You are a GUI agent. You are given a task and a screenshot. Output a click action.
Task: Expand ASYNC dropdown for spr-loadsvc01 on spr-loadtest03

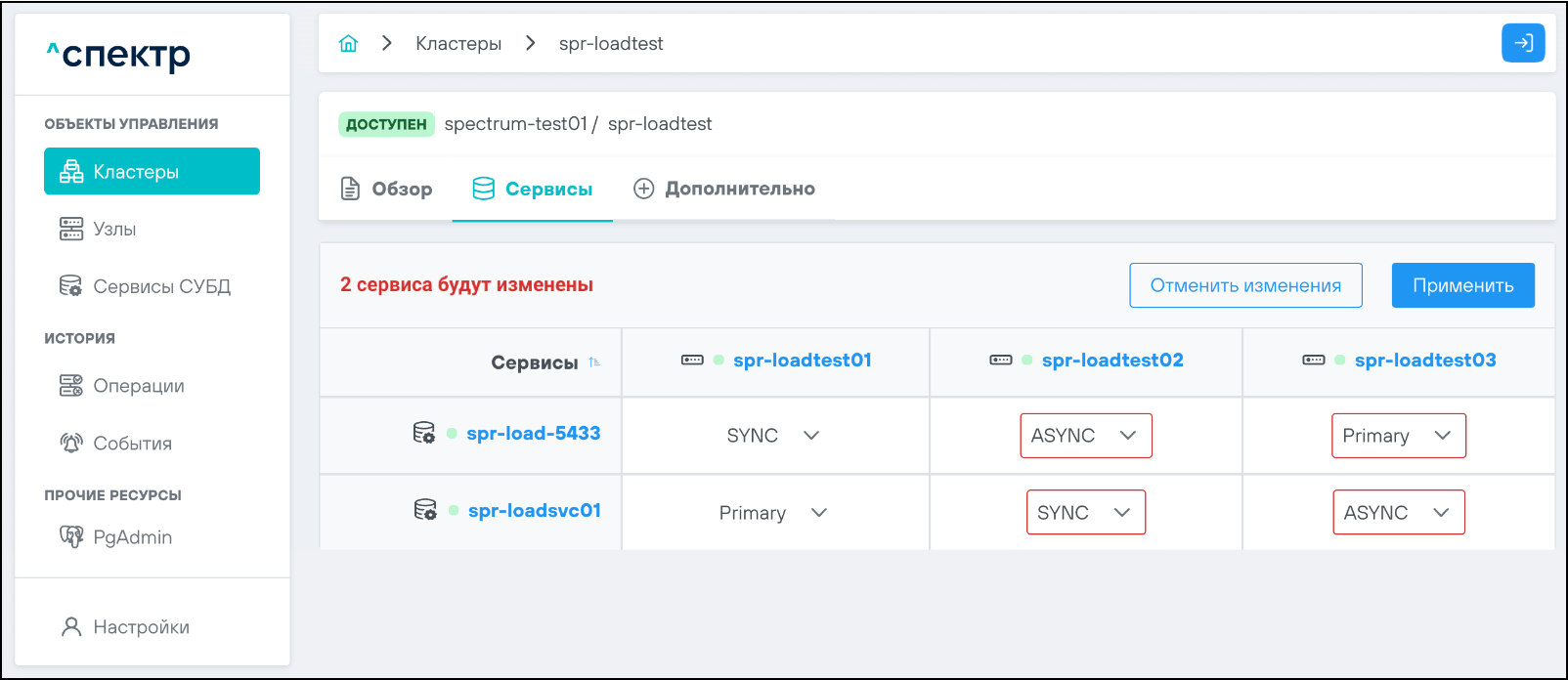click(x=1398, y=513)
